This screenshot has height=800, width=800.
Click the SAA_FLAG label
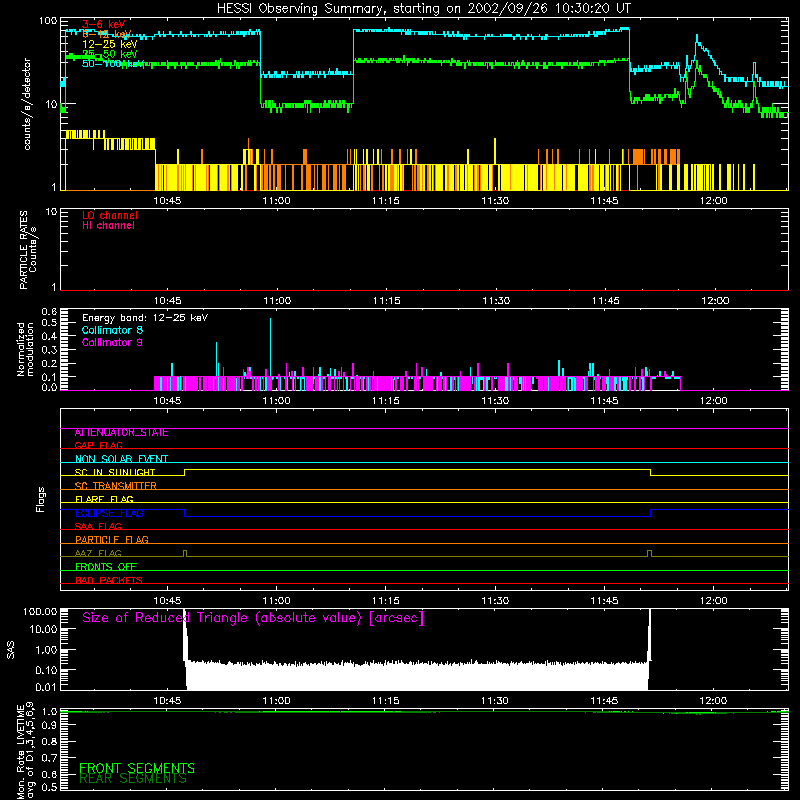click(98, 526)
